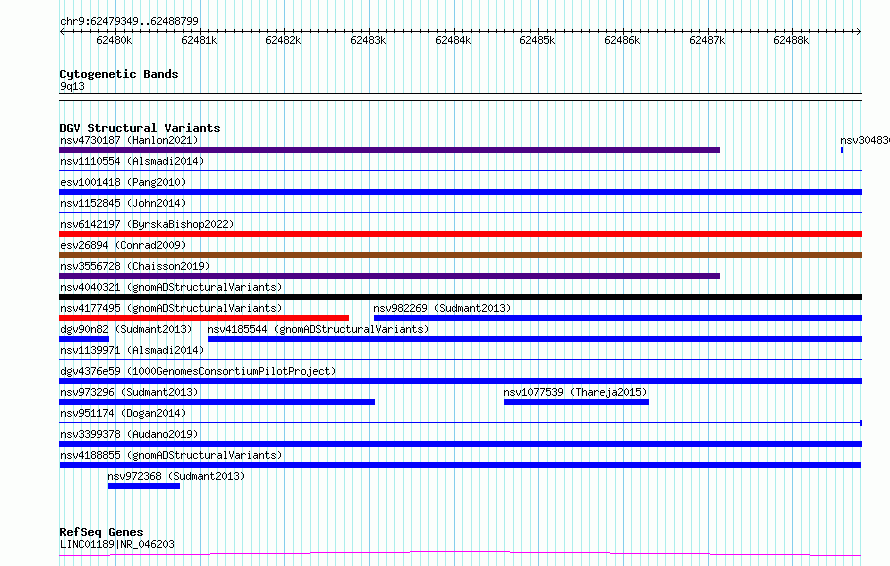Collapse the Cytogenetic Bands track title

coord(119,74)
